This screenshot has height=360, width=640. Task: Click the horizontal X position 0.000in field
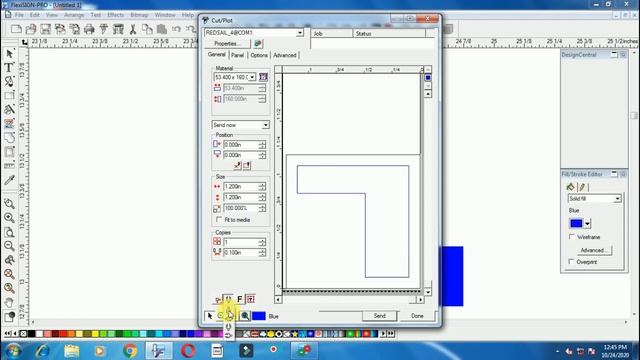[241, 144]
